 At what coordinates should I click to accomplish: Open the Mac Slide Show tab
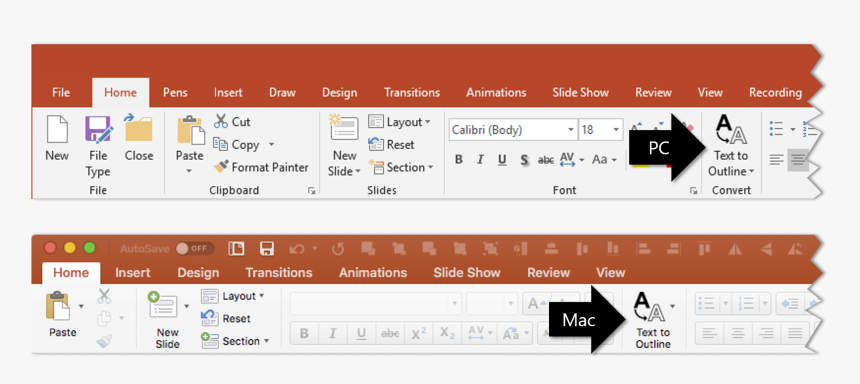click(467, 273)
